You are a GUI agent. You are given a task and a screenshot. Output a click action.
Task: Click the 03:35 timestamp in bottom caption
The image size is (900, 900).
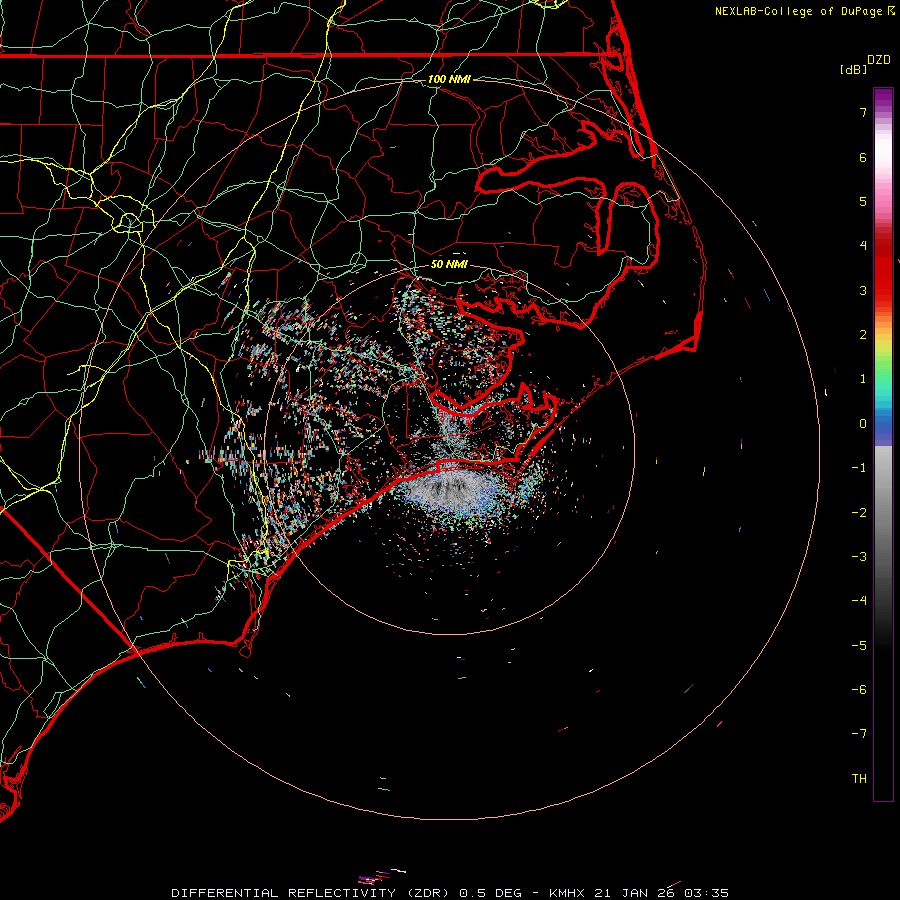coord(709,892)
